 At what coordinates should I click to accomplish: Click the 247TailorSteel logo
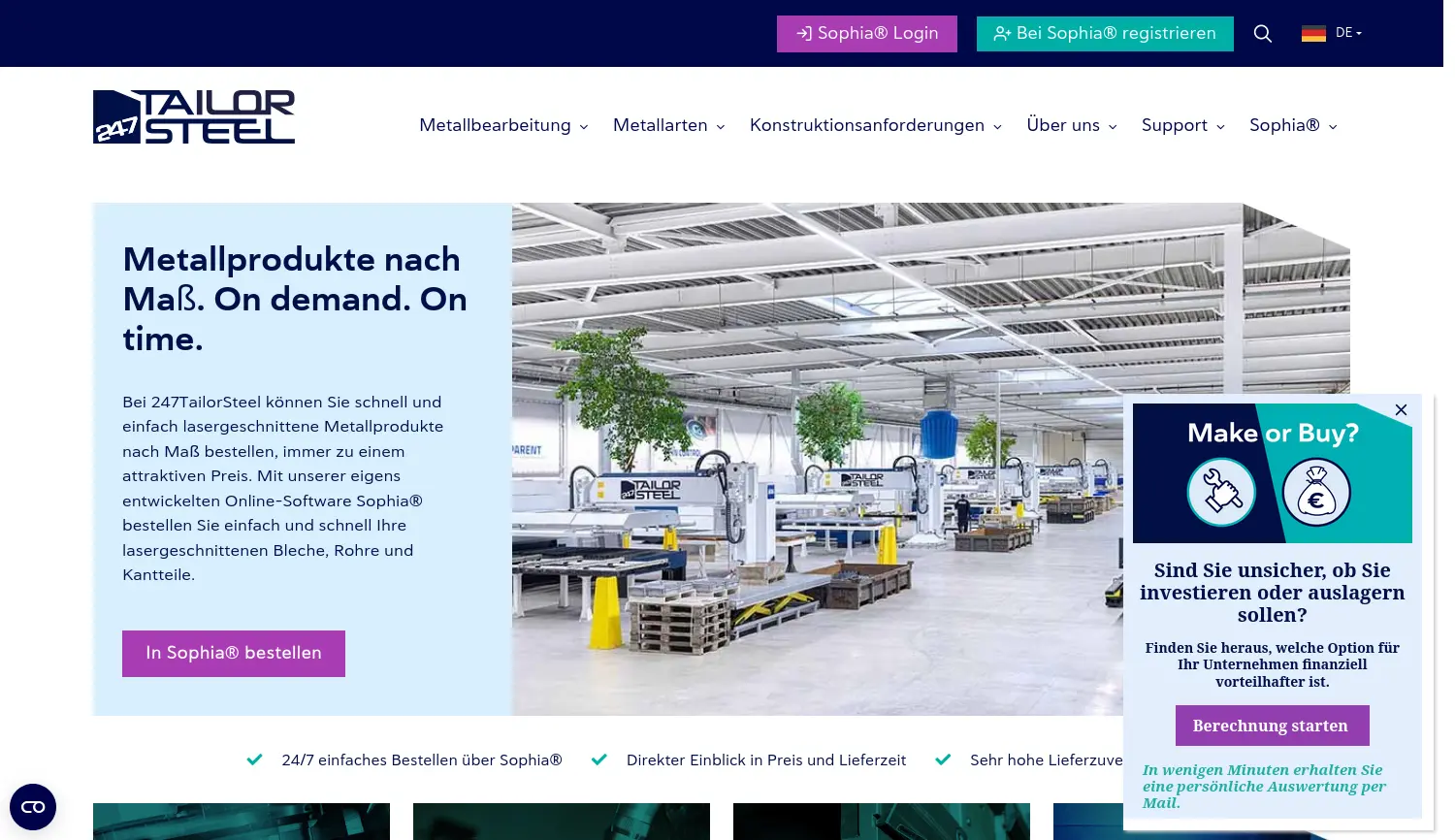[x=193, y=115]
